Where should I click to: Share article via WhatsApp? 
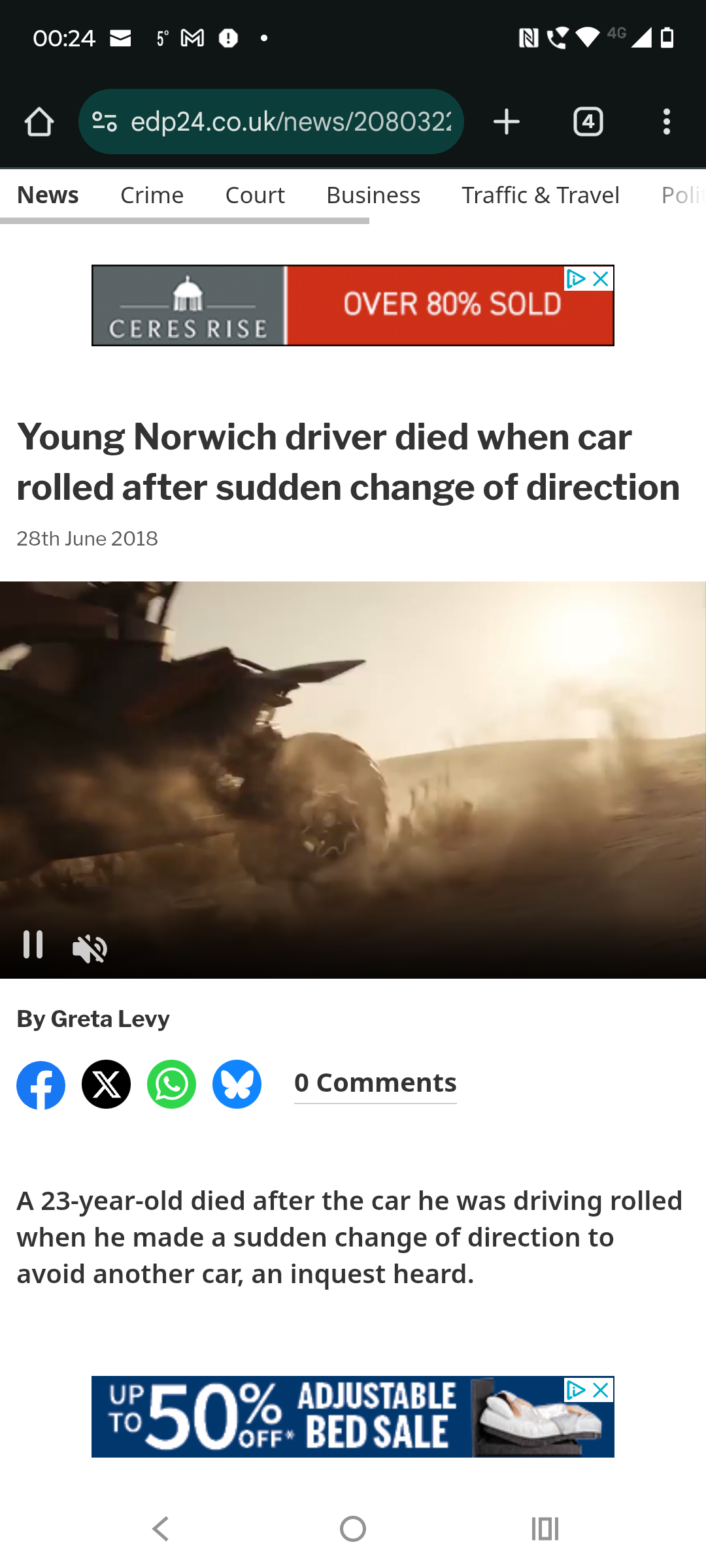[171, 1085]
